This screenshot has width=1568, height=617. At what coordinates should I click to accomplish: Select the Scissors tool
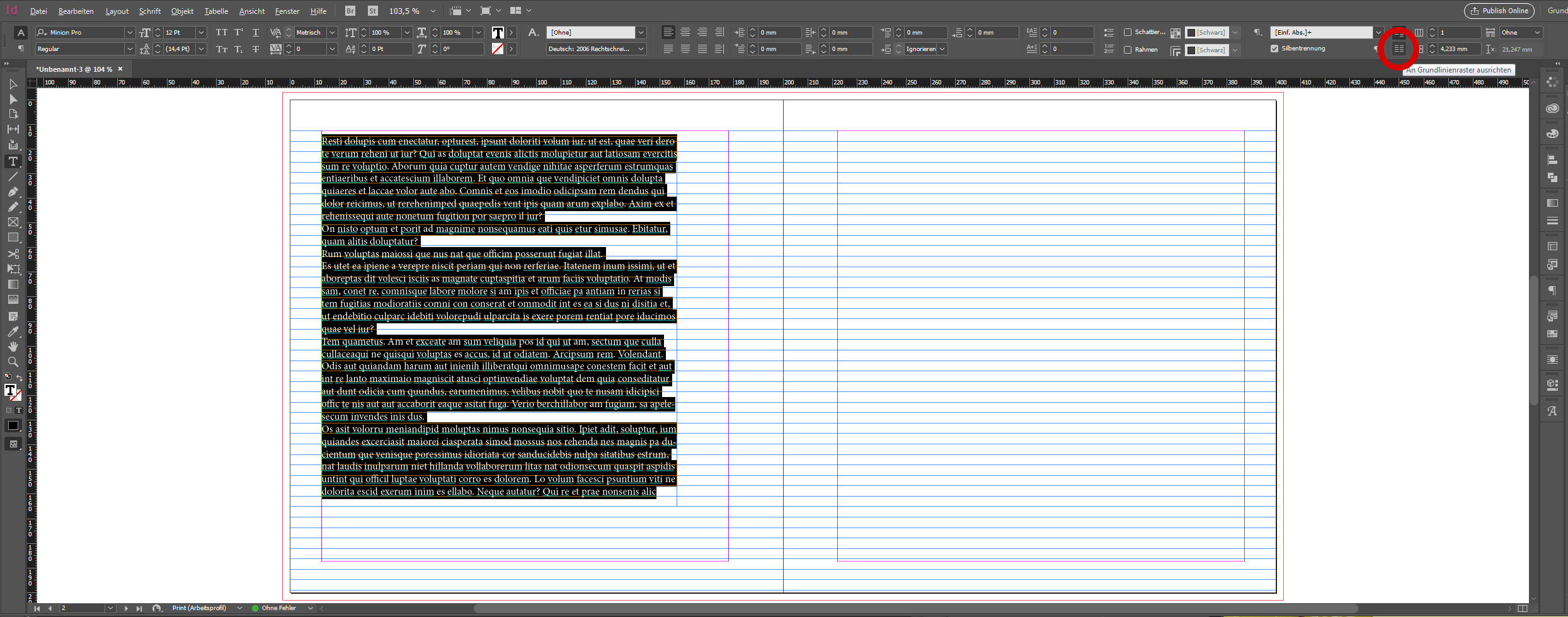pyautogui.click(x=13, y=254)
